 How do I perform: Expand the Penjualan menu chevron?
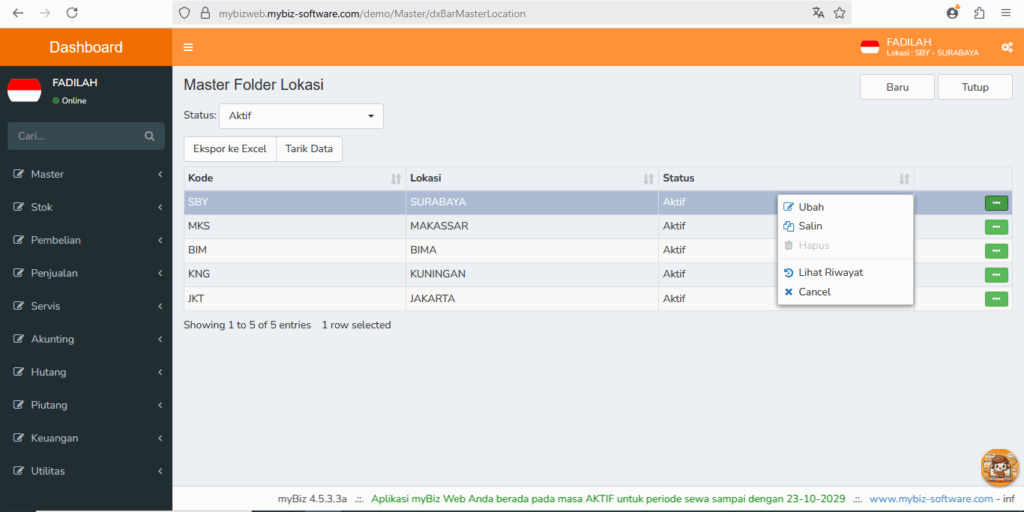[x=160, y=273]
